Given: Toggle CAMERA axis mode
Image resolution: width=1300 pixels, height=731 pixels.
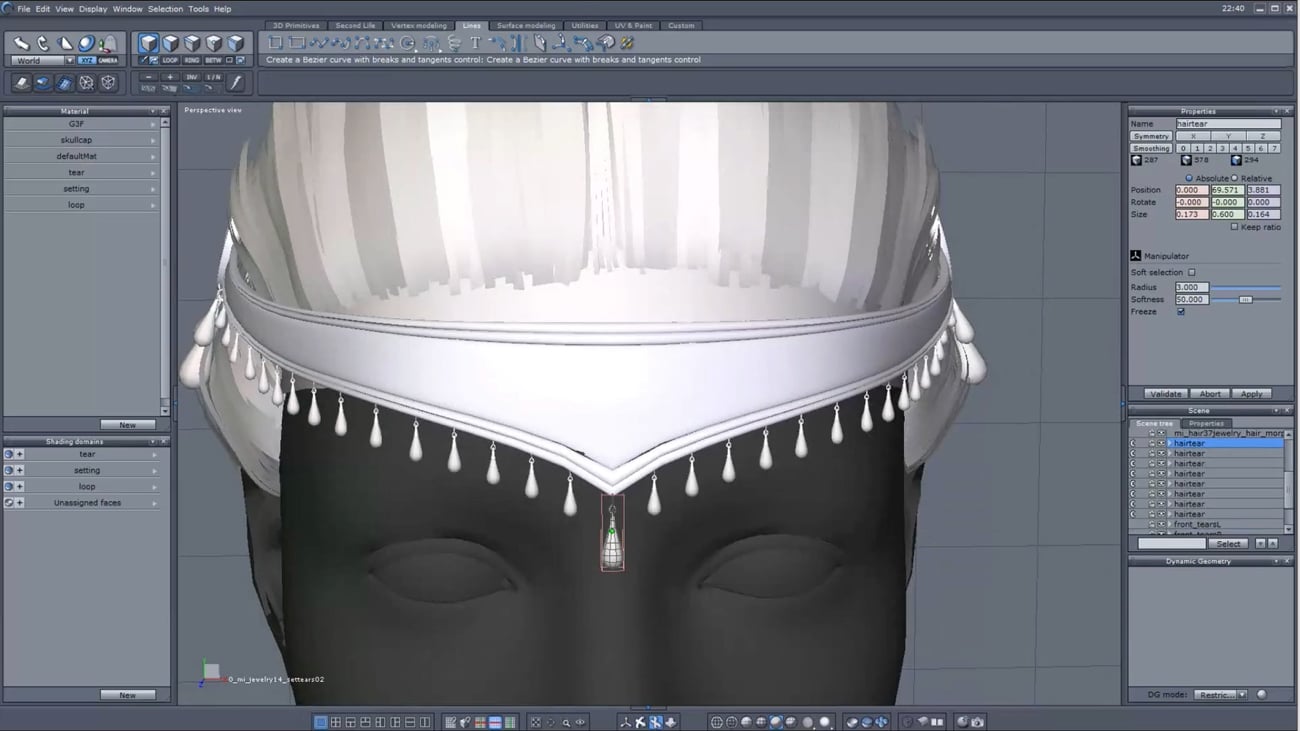Looking at the screenshot, I should click(x=108, y=60).
